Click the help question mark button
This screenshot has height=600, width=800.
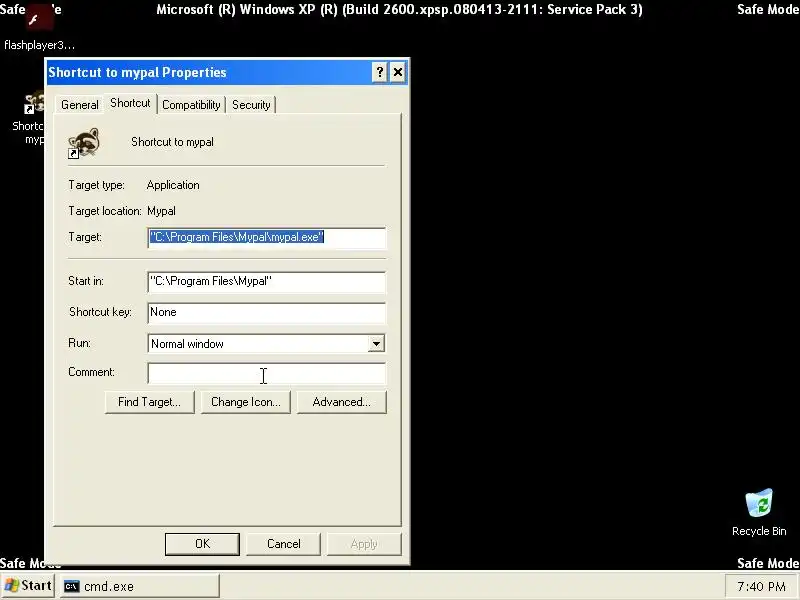[x=379, y=72]
